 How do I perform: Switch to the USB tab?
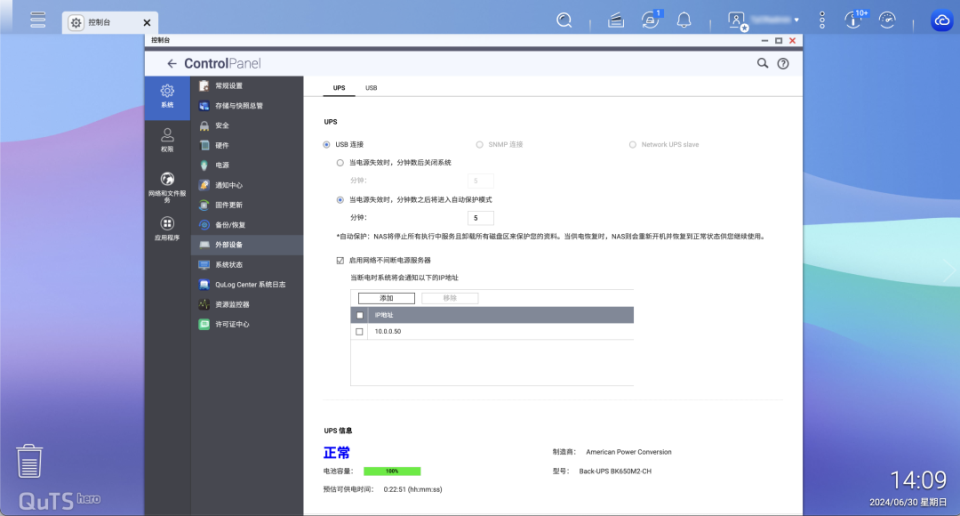coord(371,88)
